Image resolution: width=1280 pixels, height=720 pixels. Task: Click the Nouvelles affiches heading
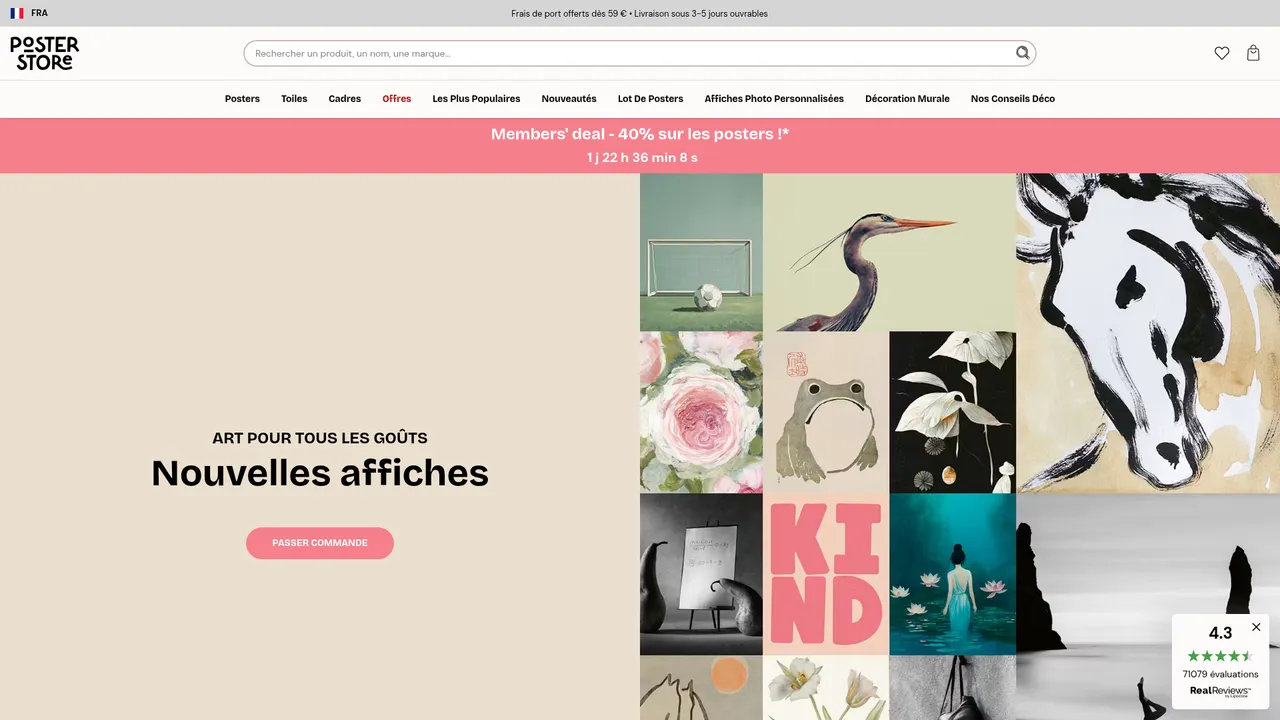pyautogui.click(x=320, y=472)
